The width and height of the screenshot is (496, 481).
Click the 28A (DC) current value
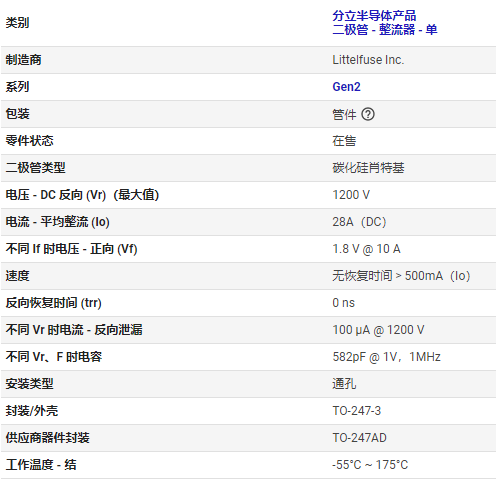(359, 222)
